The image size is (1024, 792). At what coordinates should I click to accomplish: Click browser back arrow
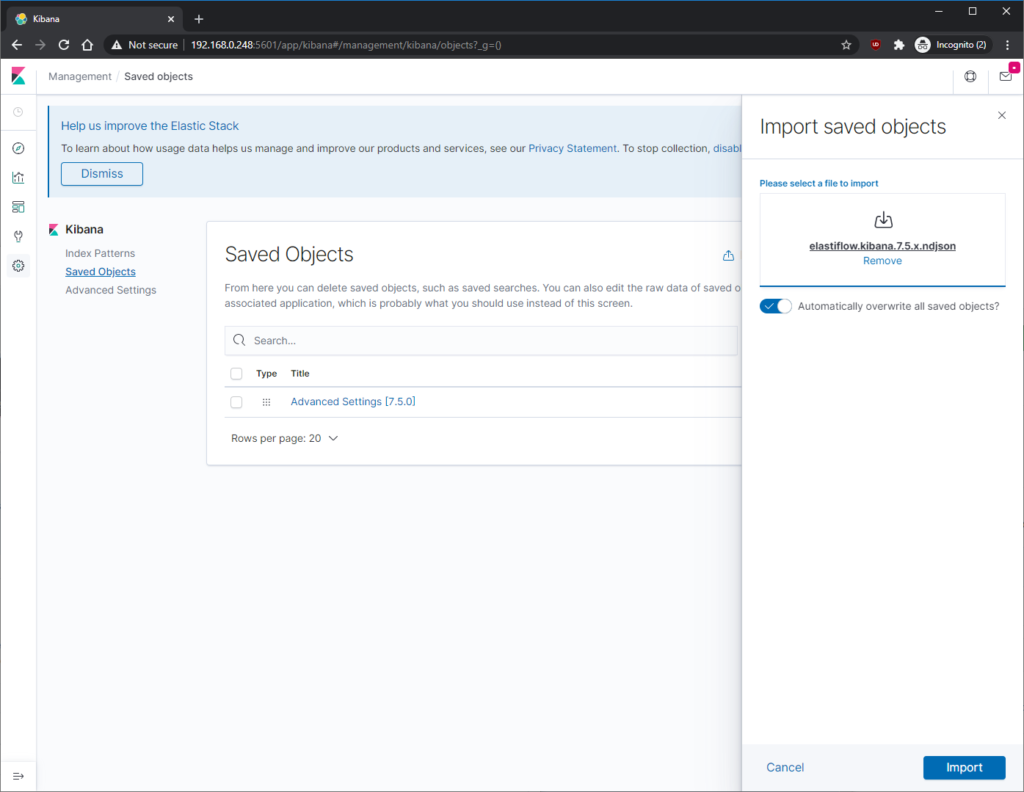click(x=17, y=45)
